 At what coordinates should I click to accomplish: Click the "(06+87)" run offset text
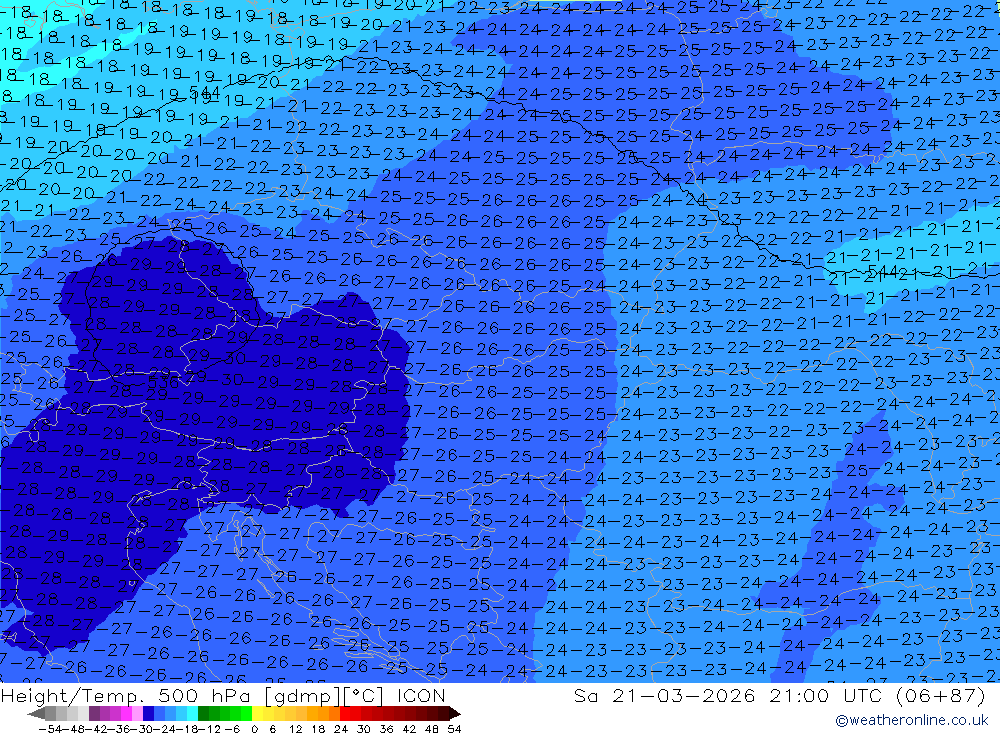point(941,695)
